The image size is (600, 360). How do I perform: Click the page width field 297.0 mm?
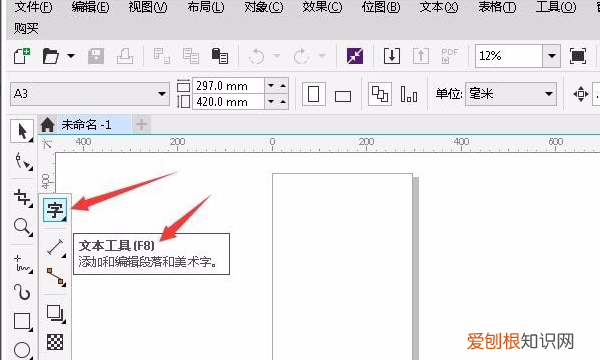tap(228, 86)
